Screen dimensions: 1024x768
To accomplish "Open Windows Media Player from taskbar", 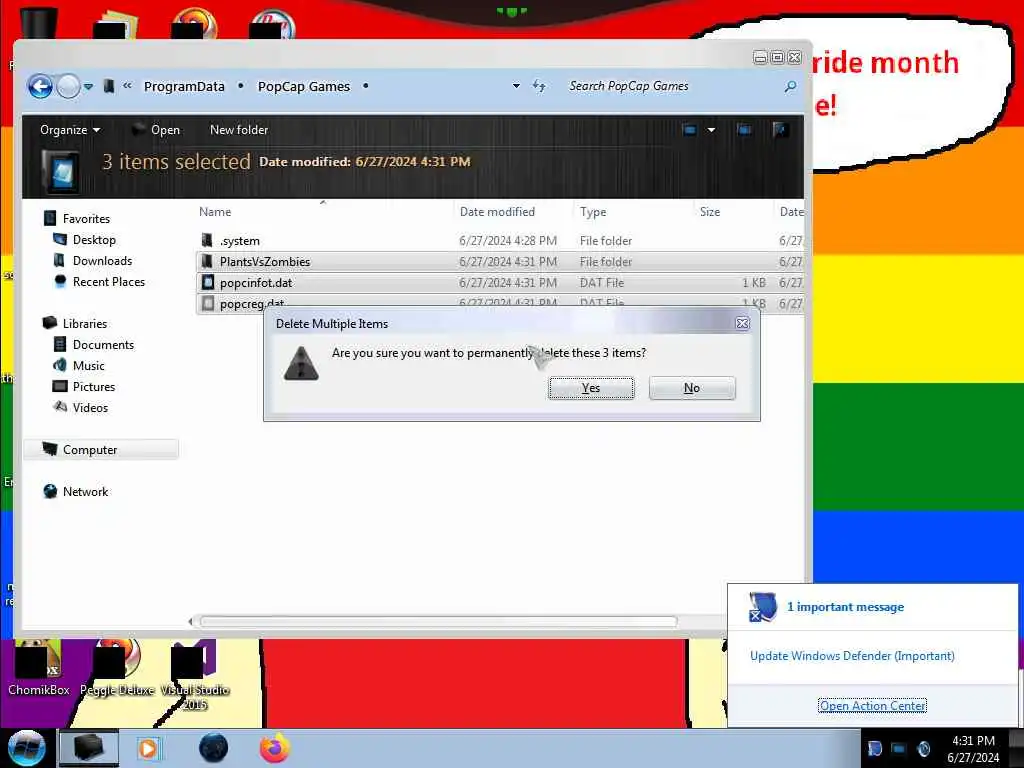I will pyautogui.click(x=148, y=748).
